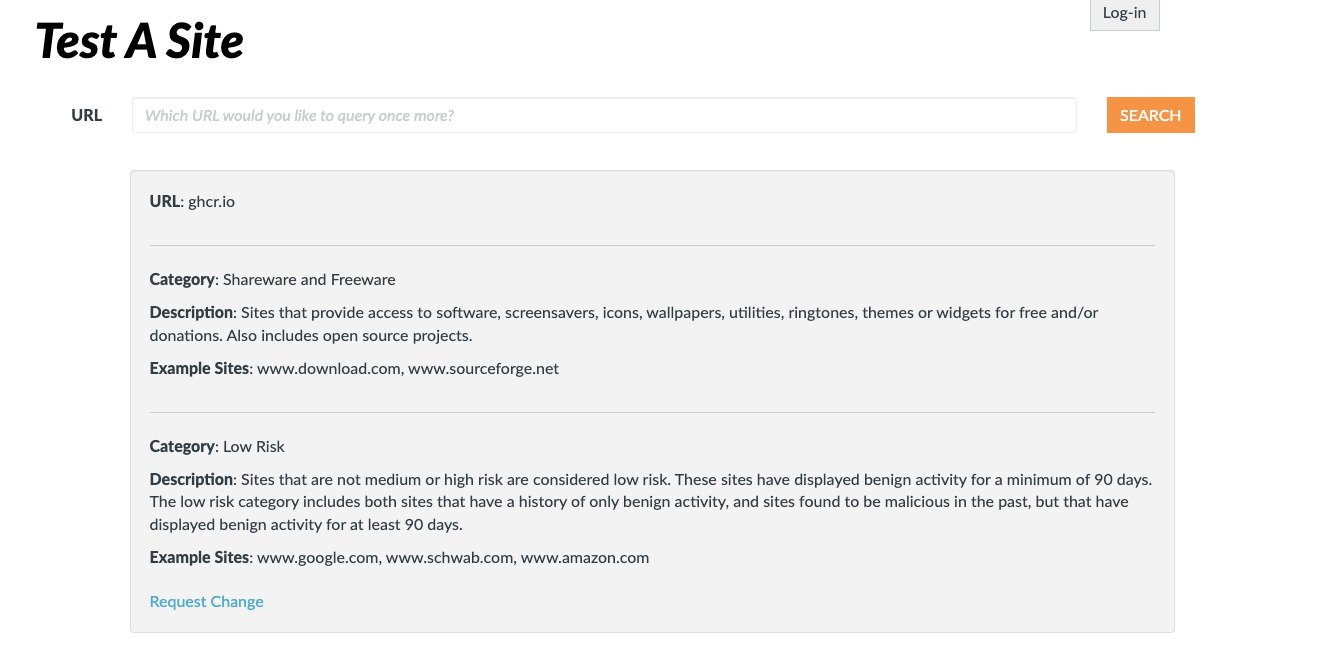Viewport: 1330px width, 651px height.
Task: Select the ghcr.io URL text
Action: [x=211, y=201]
